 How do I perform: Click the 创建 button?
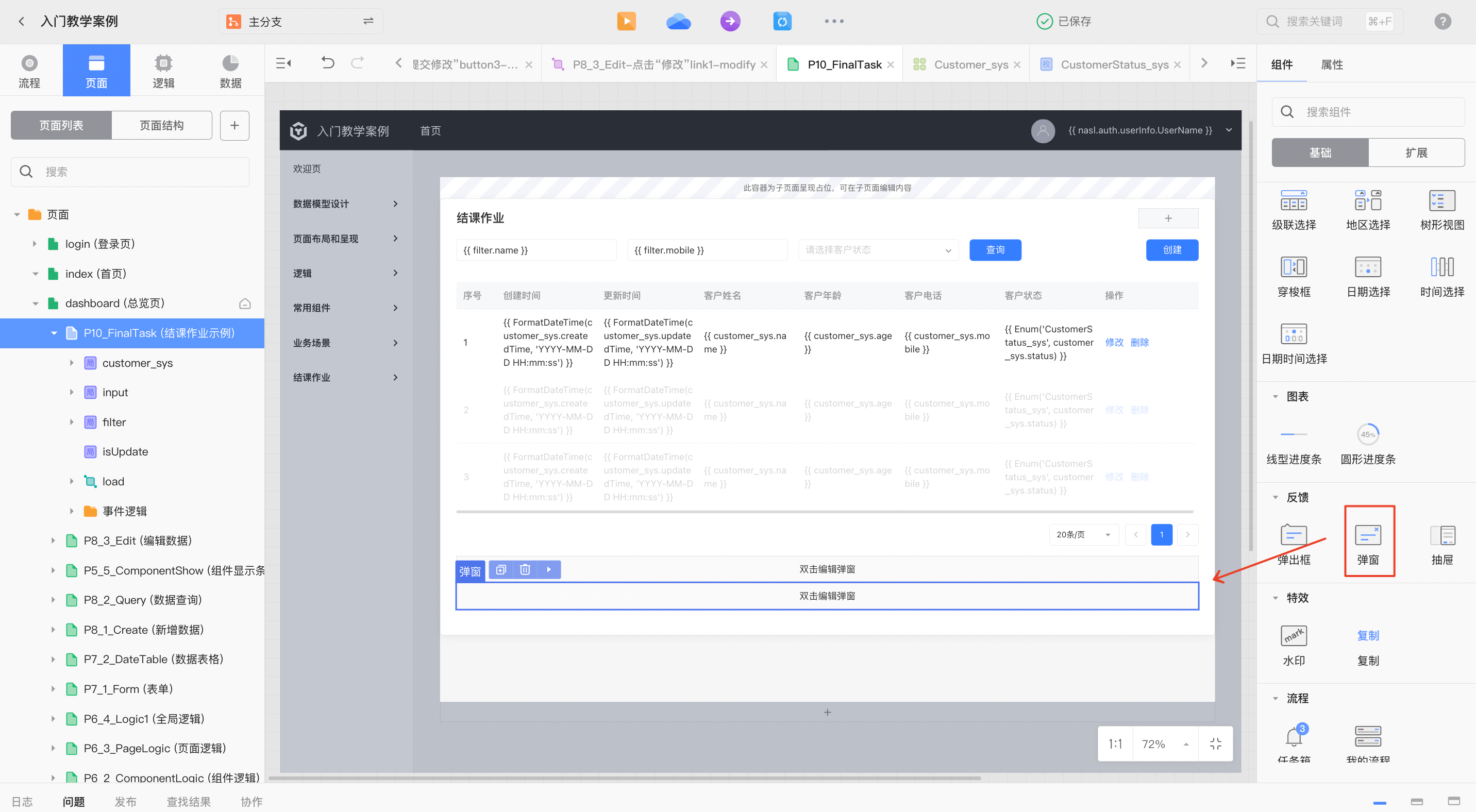click(1172, 250)
